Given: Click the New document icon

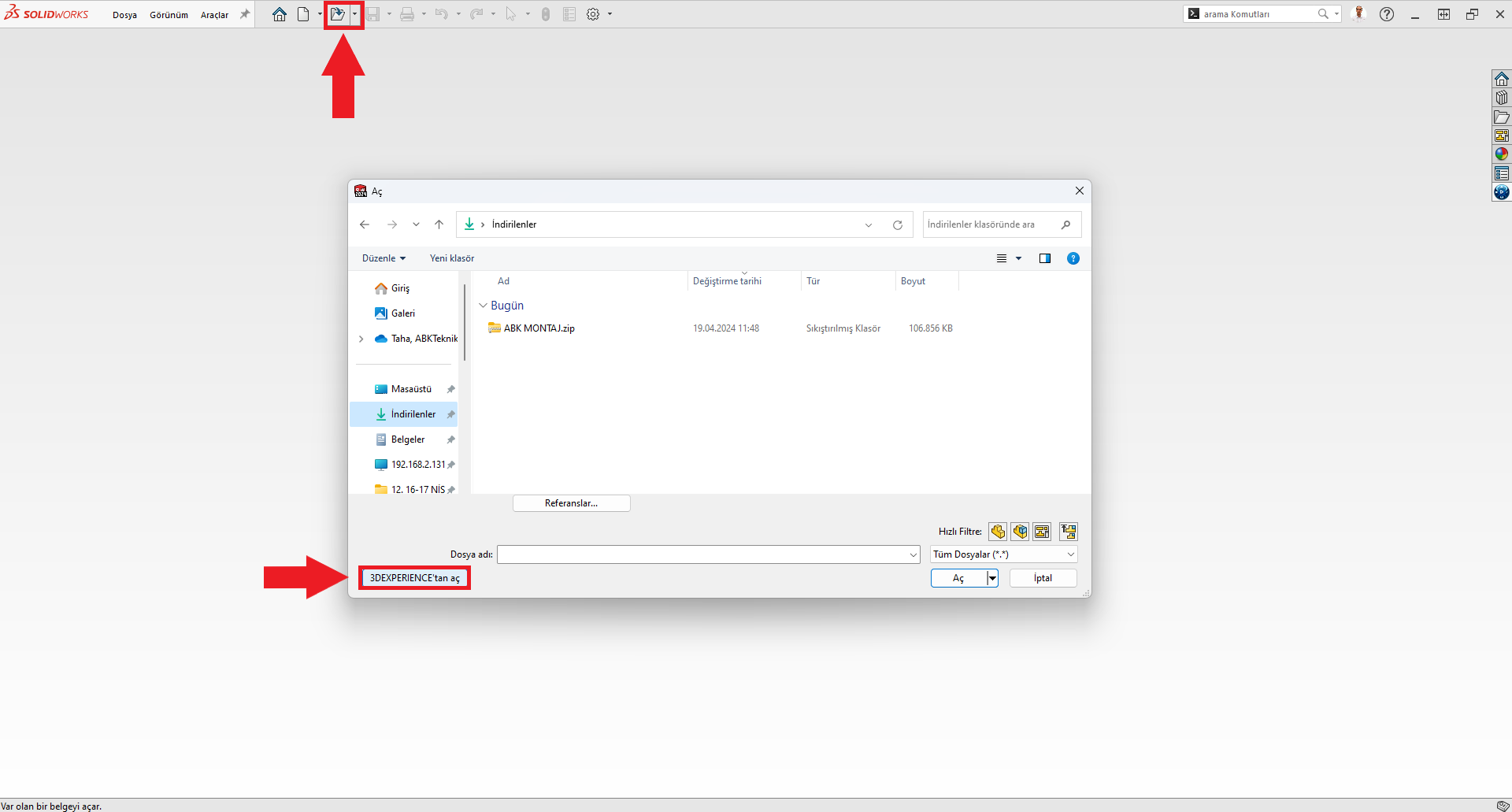Looking at the screenshot, I should (303, 14).
